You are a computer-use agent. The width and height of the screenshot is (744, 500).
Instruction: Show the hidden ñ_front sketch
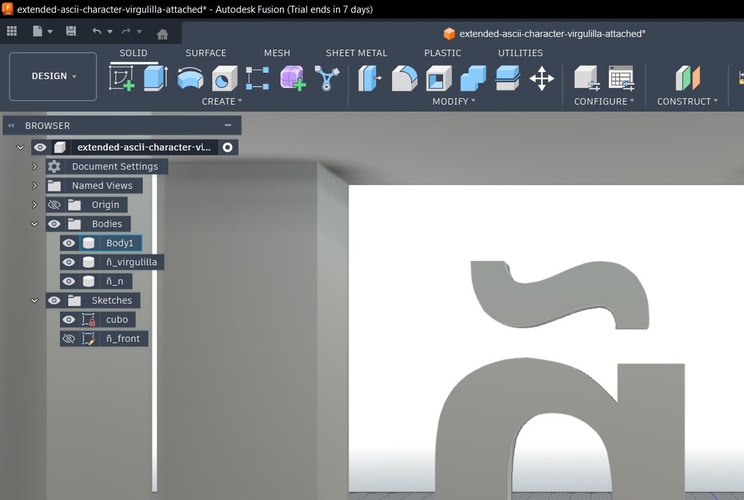click(69, 339)
